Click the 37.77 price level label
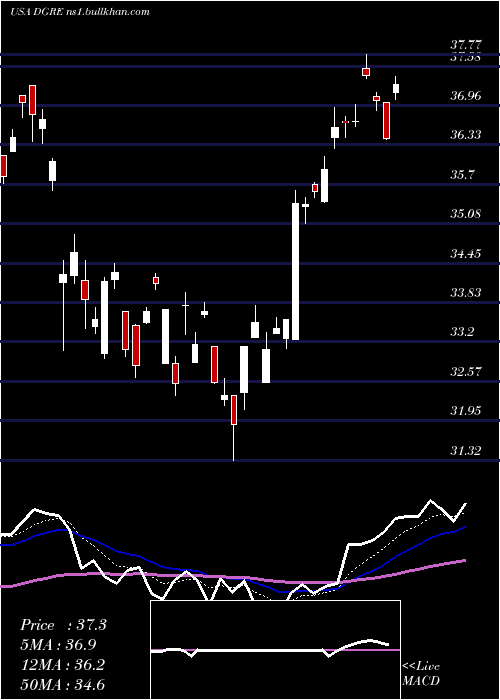The width and height of the screenshot is (500, 700). pyautogui.click(x=466, y=45)
